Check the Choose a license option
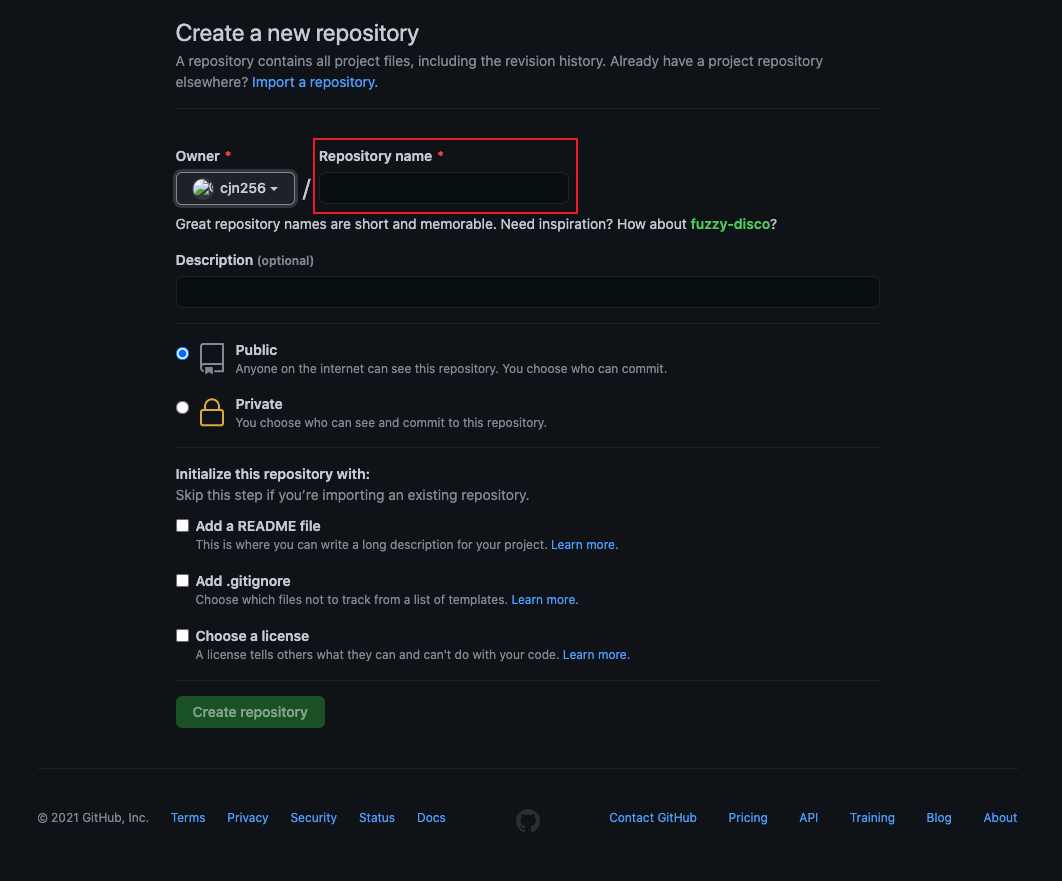The image size is (1062, 881). [x=182, y=635]
